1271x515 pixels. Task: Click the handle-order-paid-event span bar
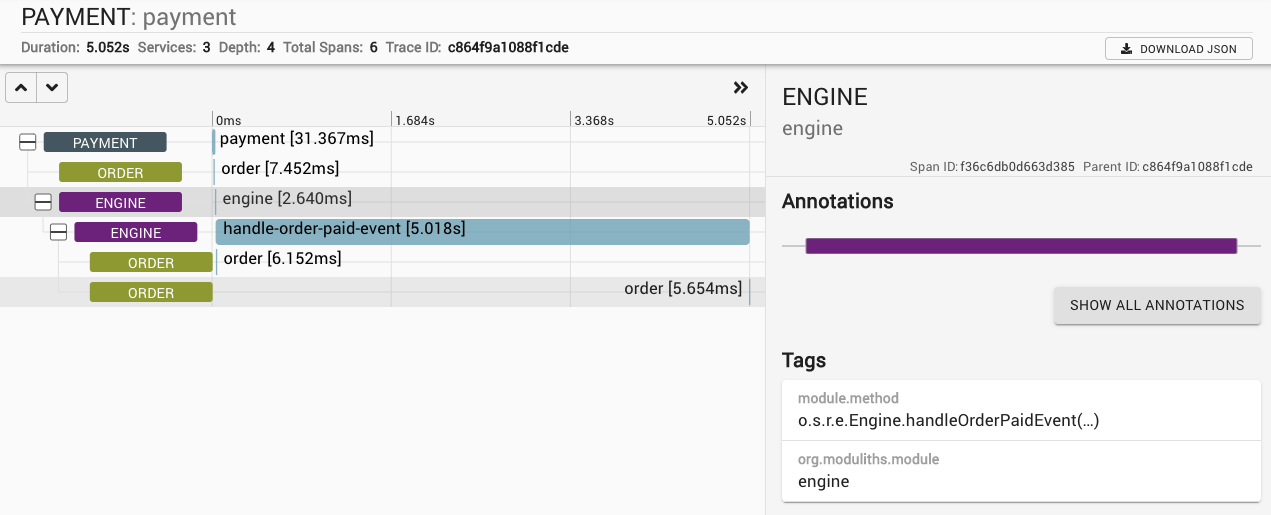tap(482, 232)
